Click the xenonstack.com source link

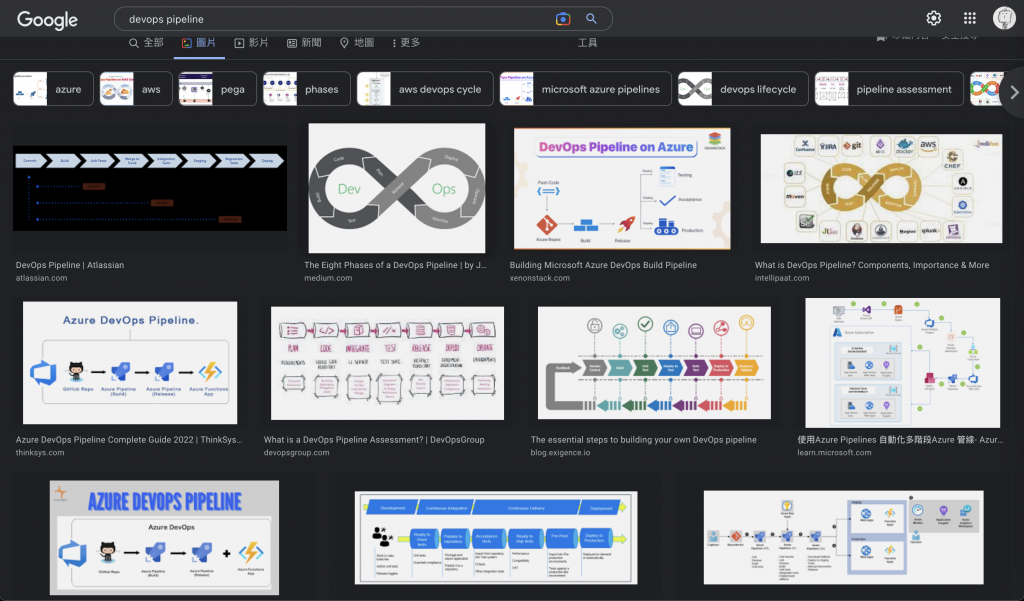point(539,278)
